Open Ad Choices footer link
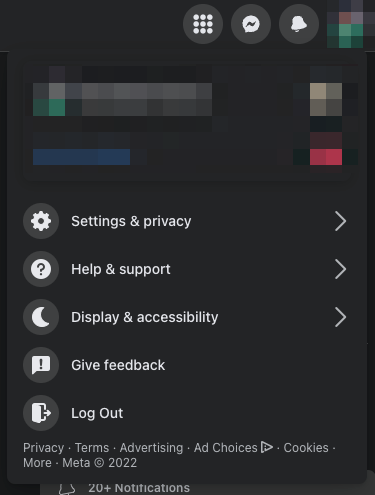This screenshot has width=375, height=495. (x=233, y=448)
